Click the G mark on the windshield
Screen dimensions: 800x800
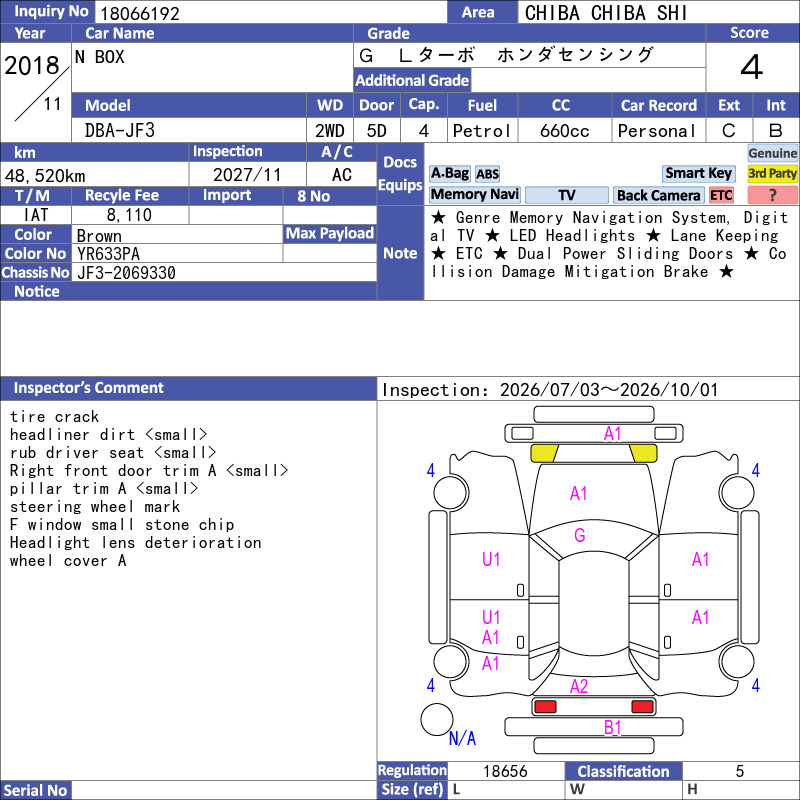click(580, 535)
